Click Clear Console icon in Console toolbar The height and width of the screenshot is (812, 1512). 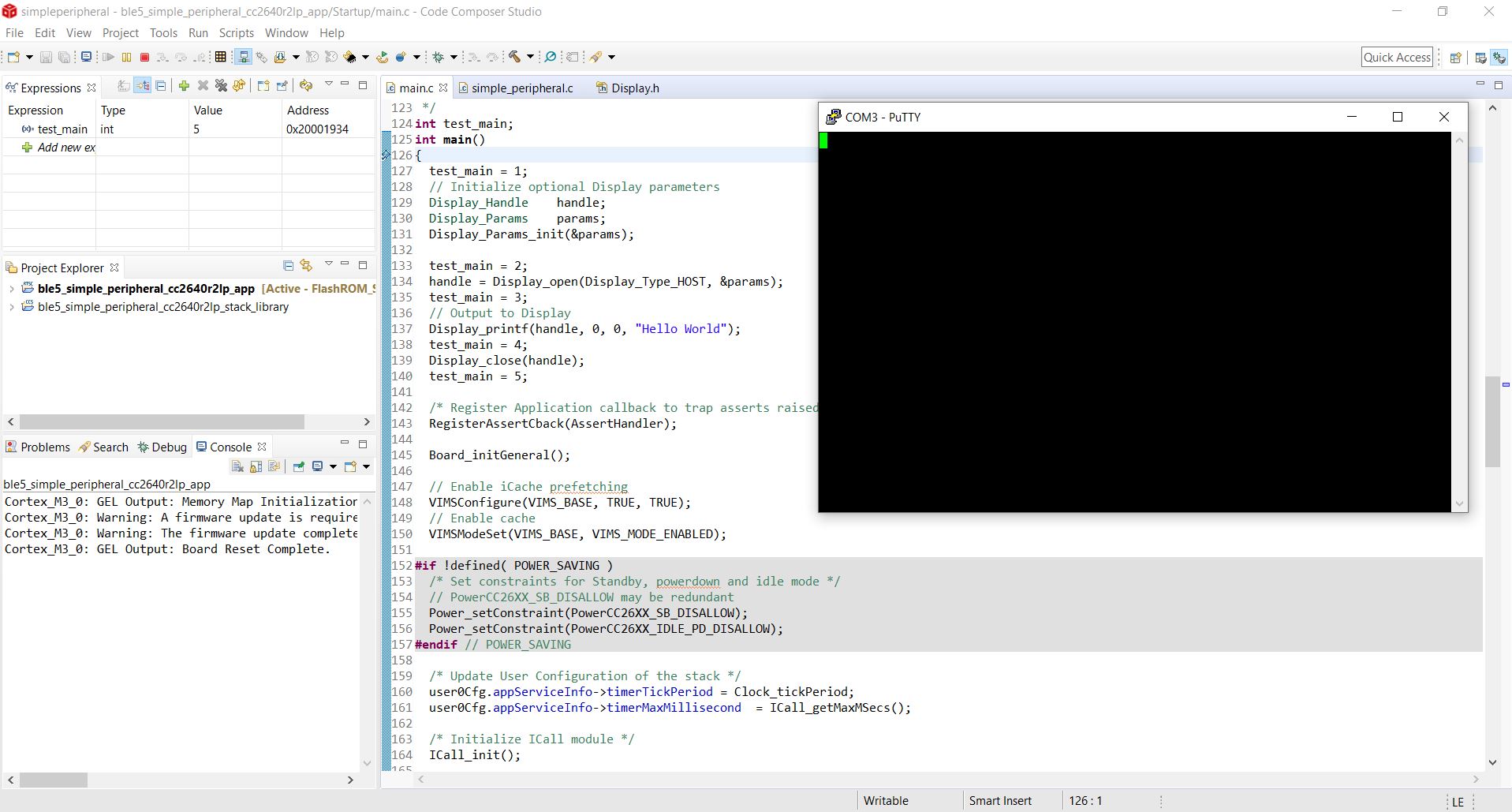(x=237, y=466)
